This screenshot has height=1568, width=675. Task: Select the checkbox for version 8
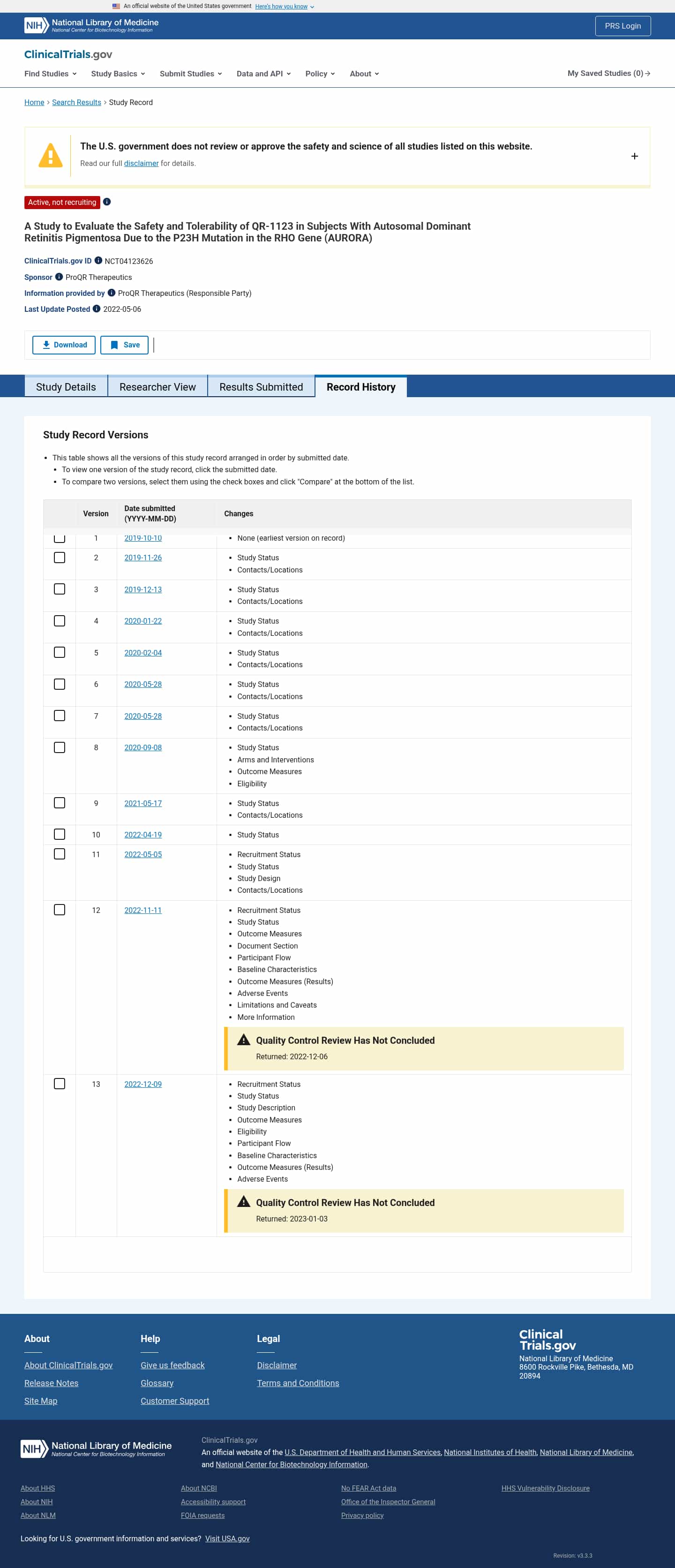click(x=60, y=747)
